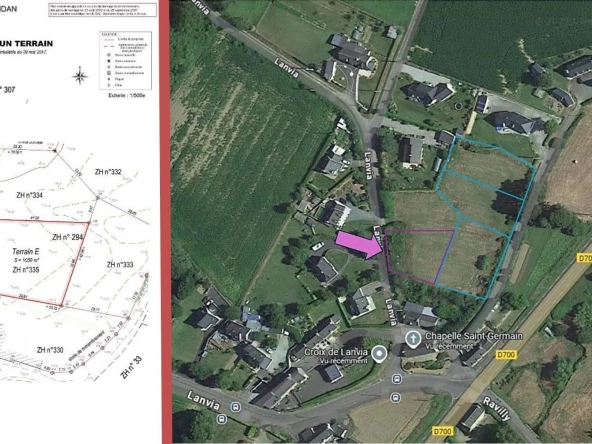Select the ZH n°330 plot label
This screenshot has height=444, width=592.
50,350
